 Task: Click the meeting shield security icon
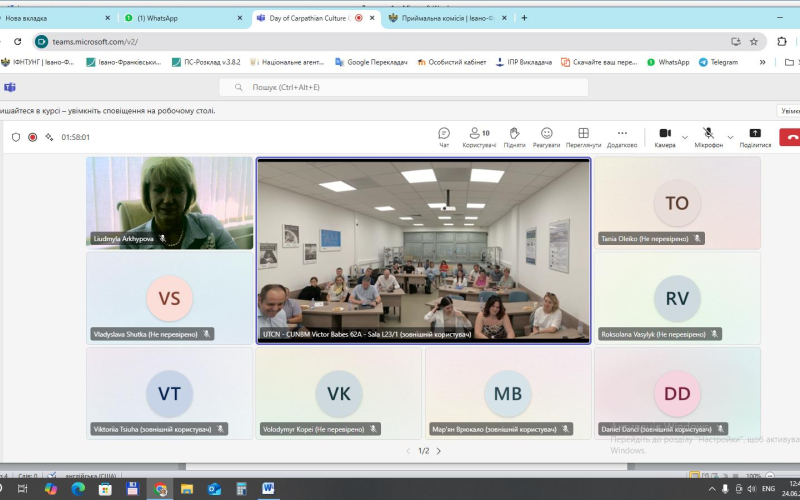[x=16, y=137]
